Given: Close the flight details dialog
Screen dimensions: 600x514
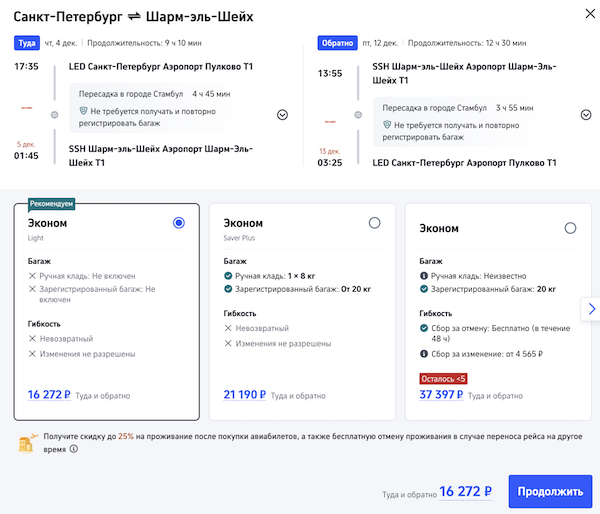Looking at the screenshot, I should [x=582, y=17].
